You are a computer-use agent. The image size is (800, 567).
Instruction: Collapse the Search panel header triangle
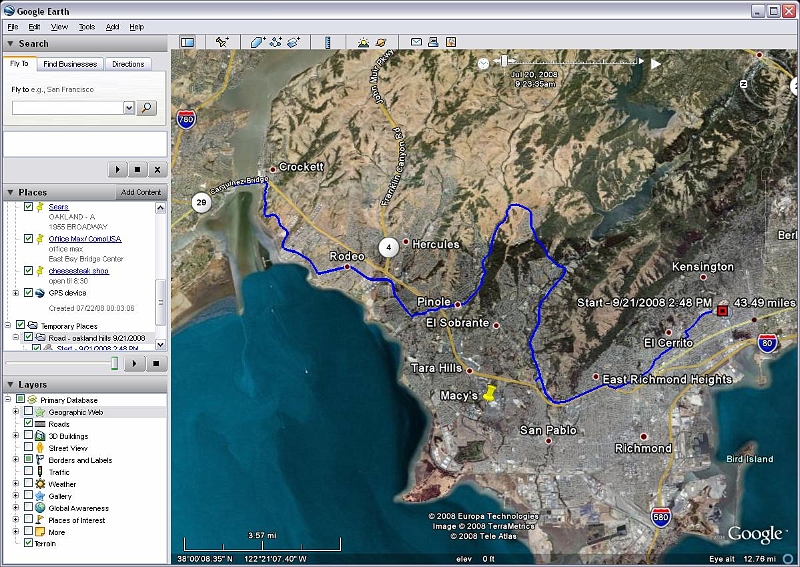coord(10,44)
